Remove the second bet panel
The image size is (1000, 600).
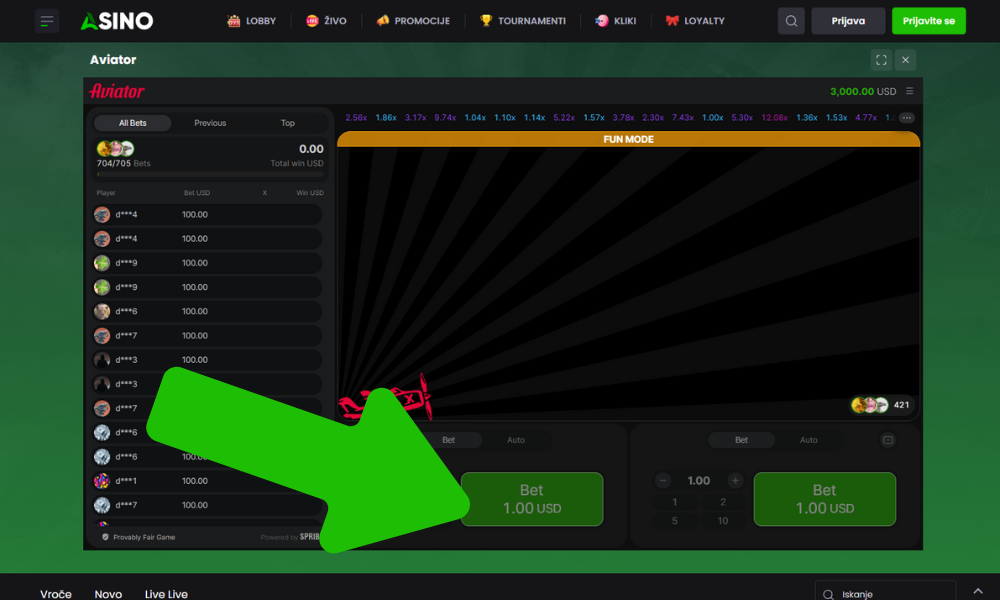tap(888, 440)
